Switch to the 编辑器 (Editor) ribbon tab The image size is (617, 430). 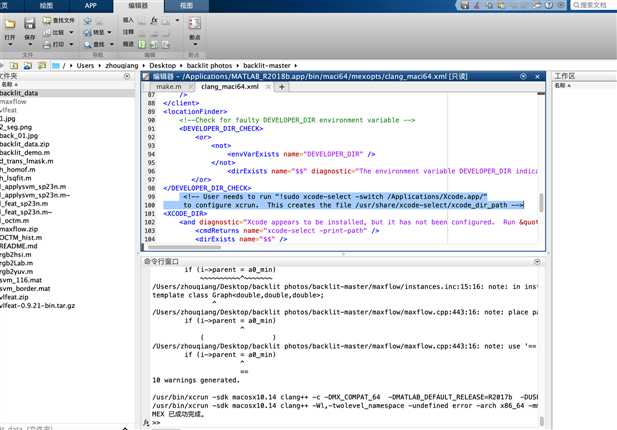[138, 6]
